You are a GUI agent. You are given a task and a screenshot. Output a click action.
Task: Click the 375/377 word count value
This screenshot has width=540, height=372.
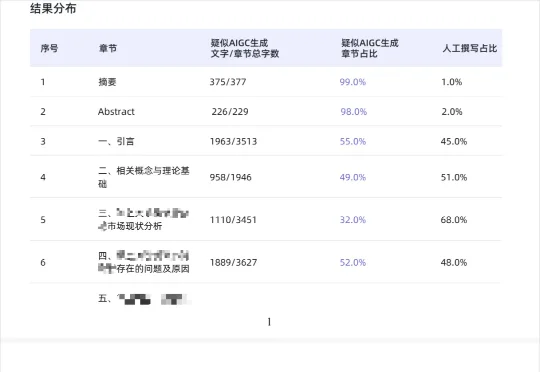point(228,82)
